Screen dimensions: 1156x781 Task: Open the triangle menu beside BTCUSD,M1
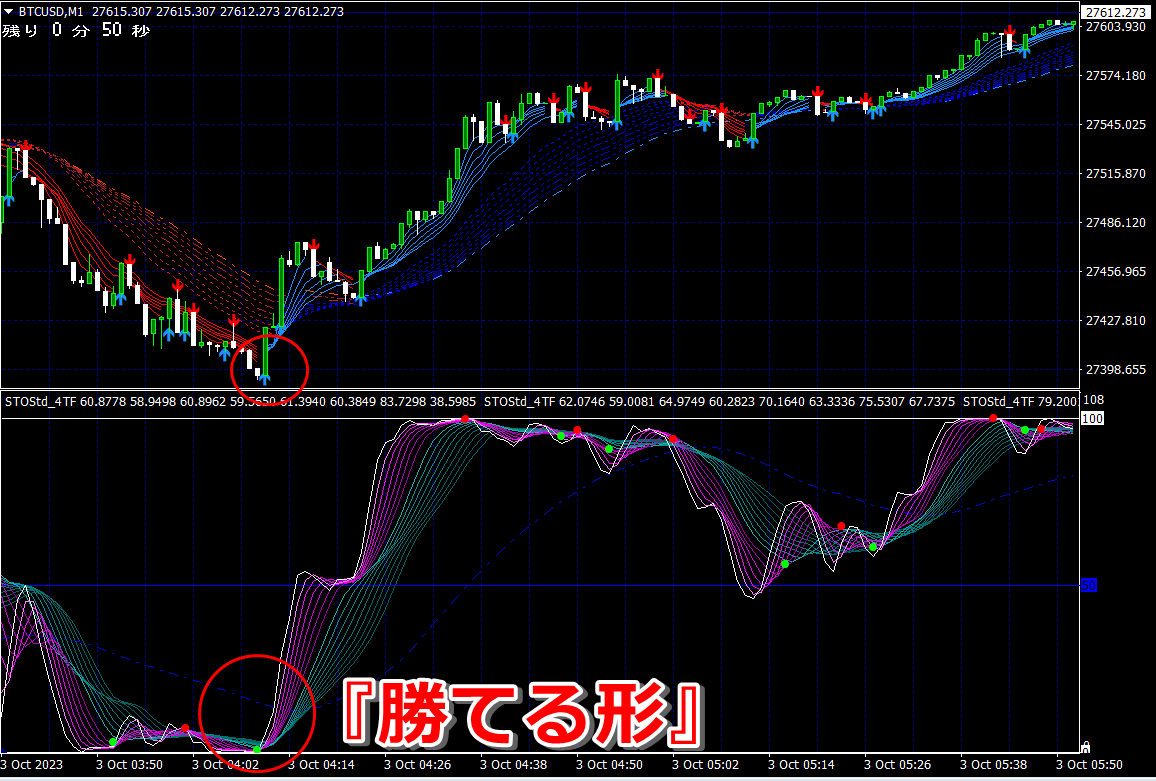[8, 12]
